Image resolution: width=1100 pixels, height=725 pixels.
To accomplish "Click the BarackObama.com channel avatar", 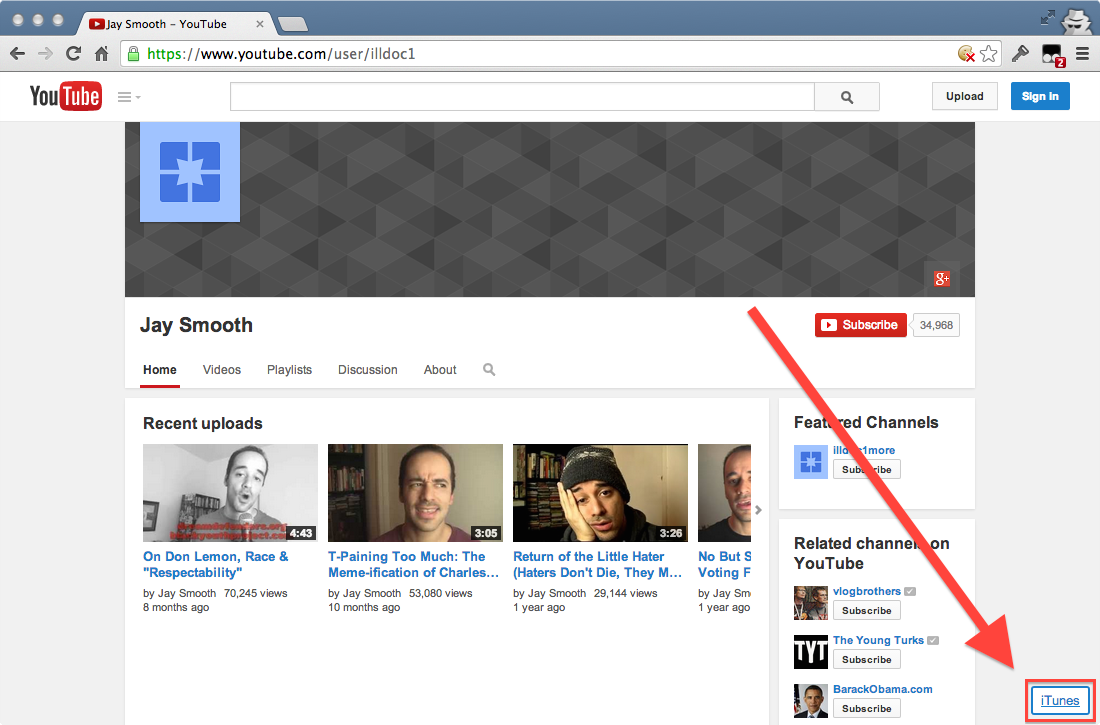I will [810, 701].
